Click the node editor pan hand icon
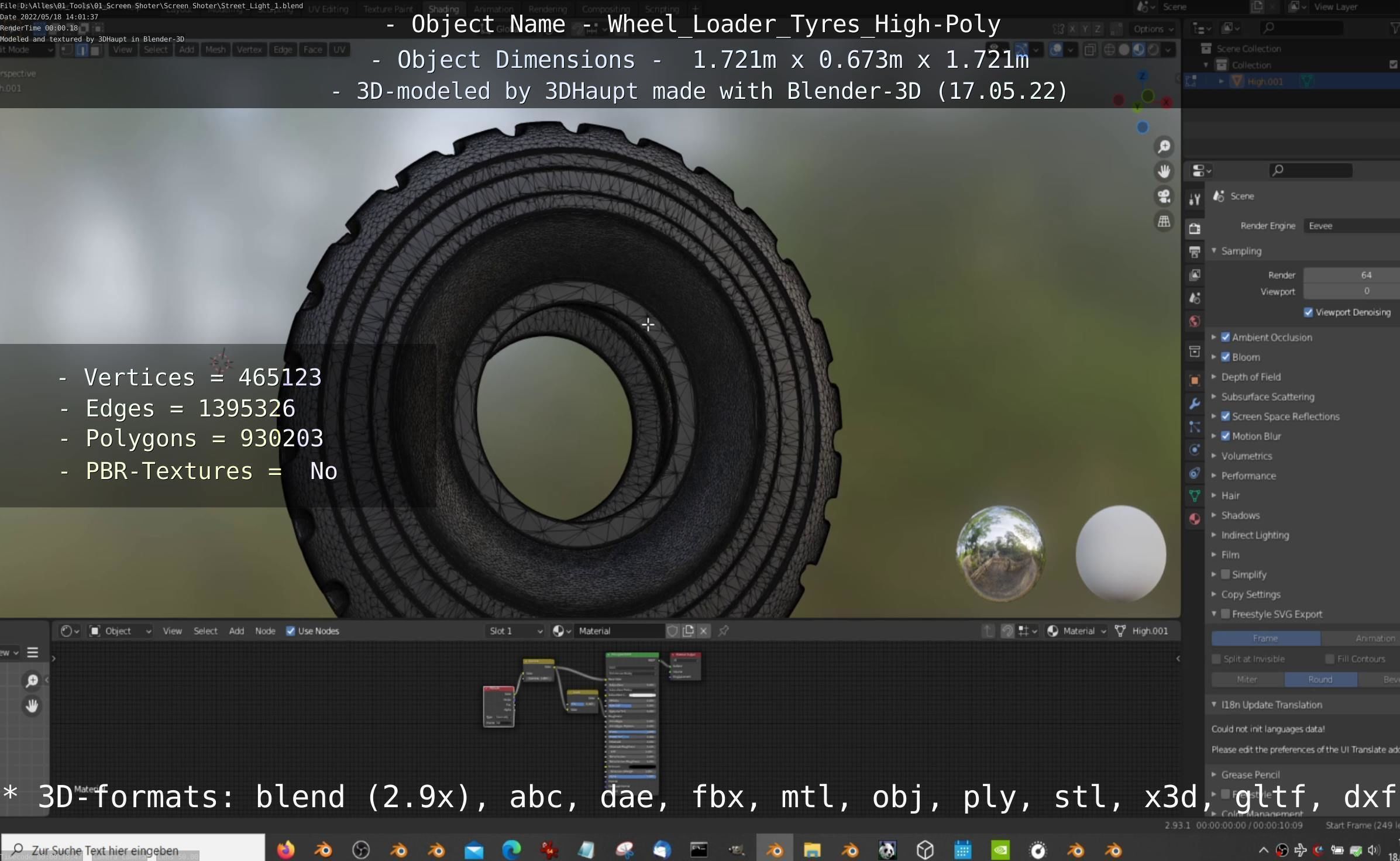Image resolution: width=1400 pixels, height=861 pixels. (x=32, y=706)
